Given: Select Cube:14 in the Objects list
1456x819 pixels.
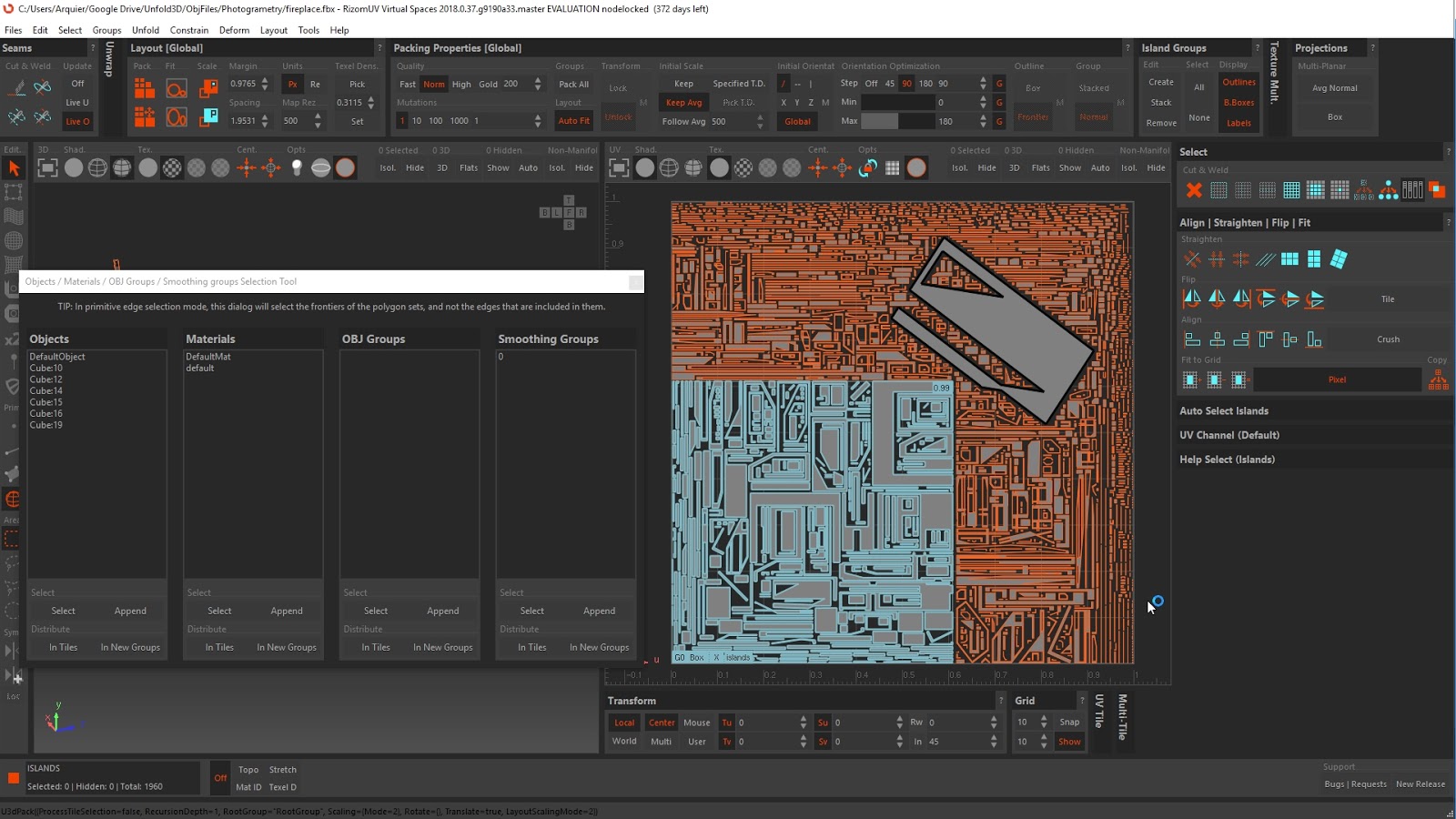Looking at the screenshot, I should coord(46,390).
